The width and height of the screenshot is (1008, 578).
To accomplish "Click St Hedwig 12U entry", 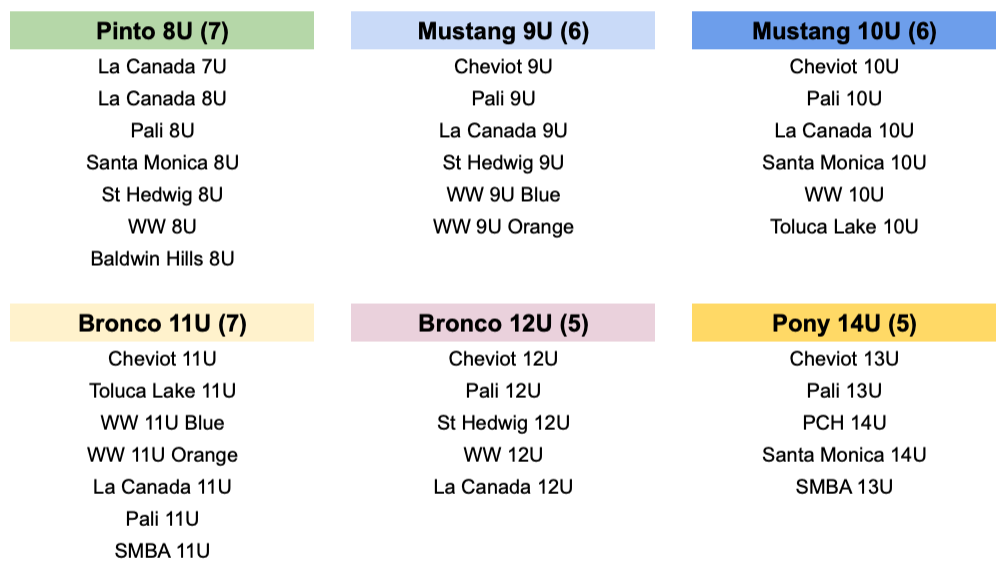I will (503, 423).
